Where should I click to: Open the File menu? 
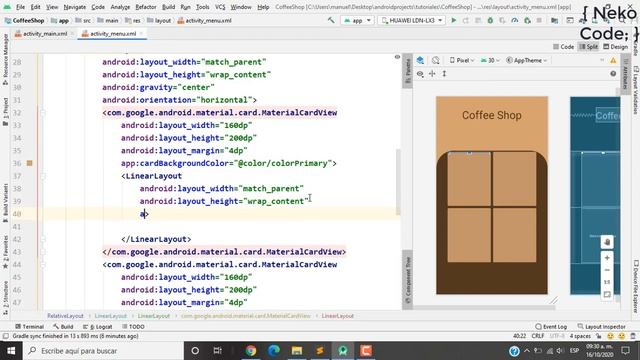click(x=20, y=7)
